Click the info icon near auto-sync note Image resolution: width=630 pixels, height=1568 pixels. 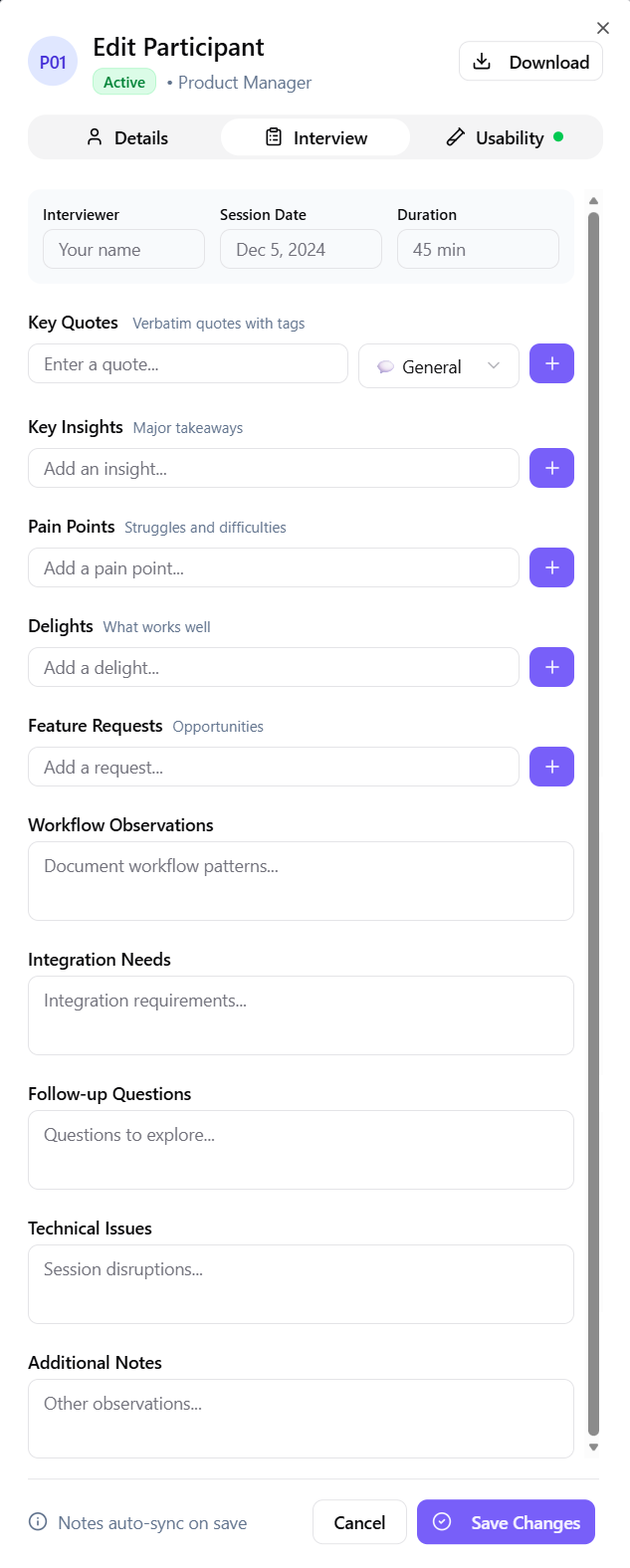[x=38, y=1521]
